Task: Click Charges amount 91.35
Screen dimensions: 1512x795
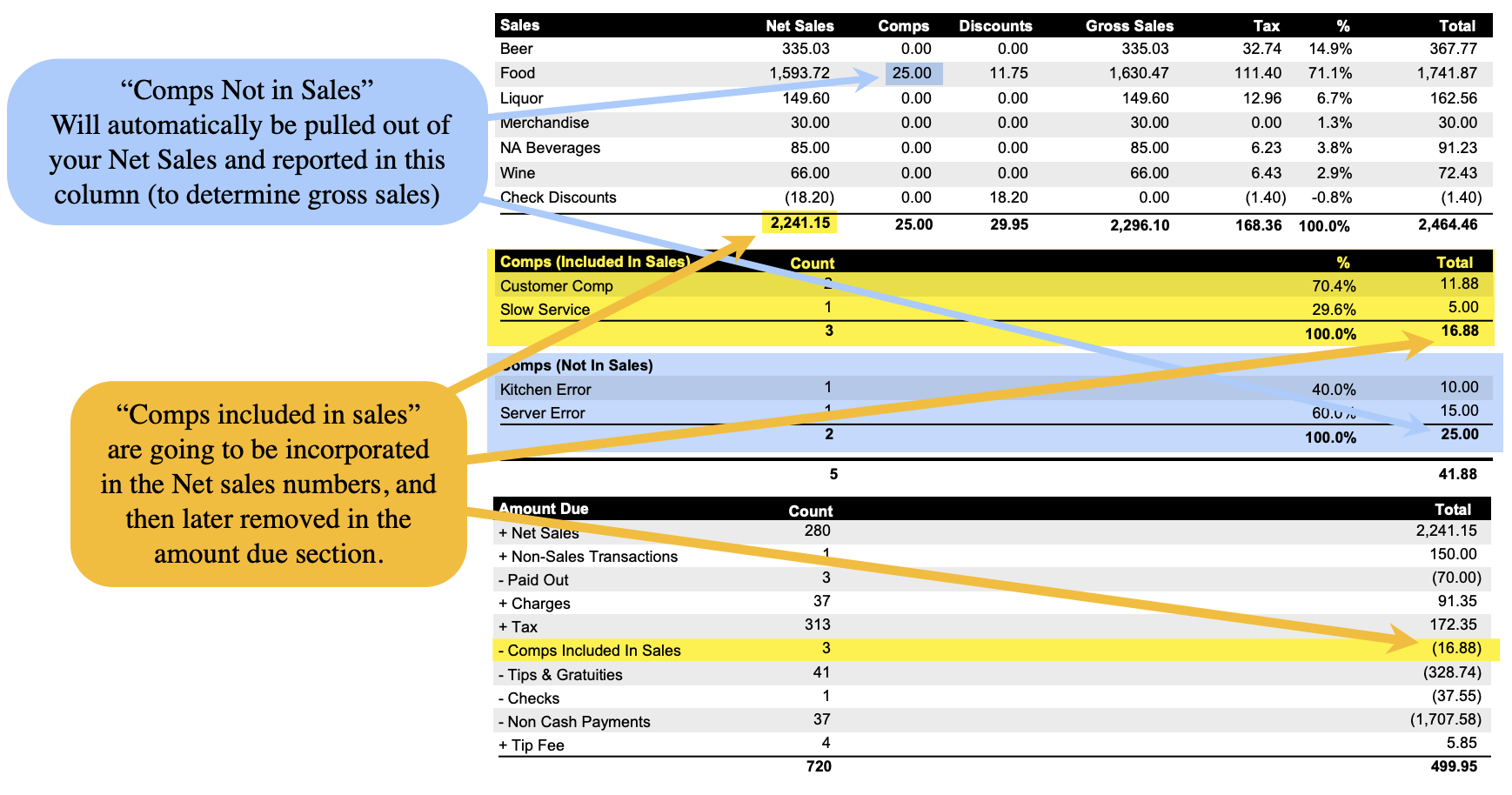Action: [x=1458, y=601]
